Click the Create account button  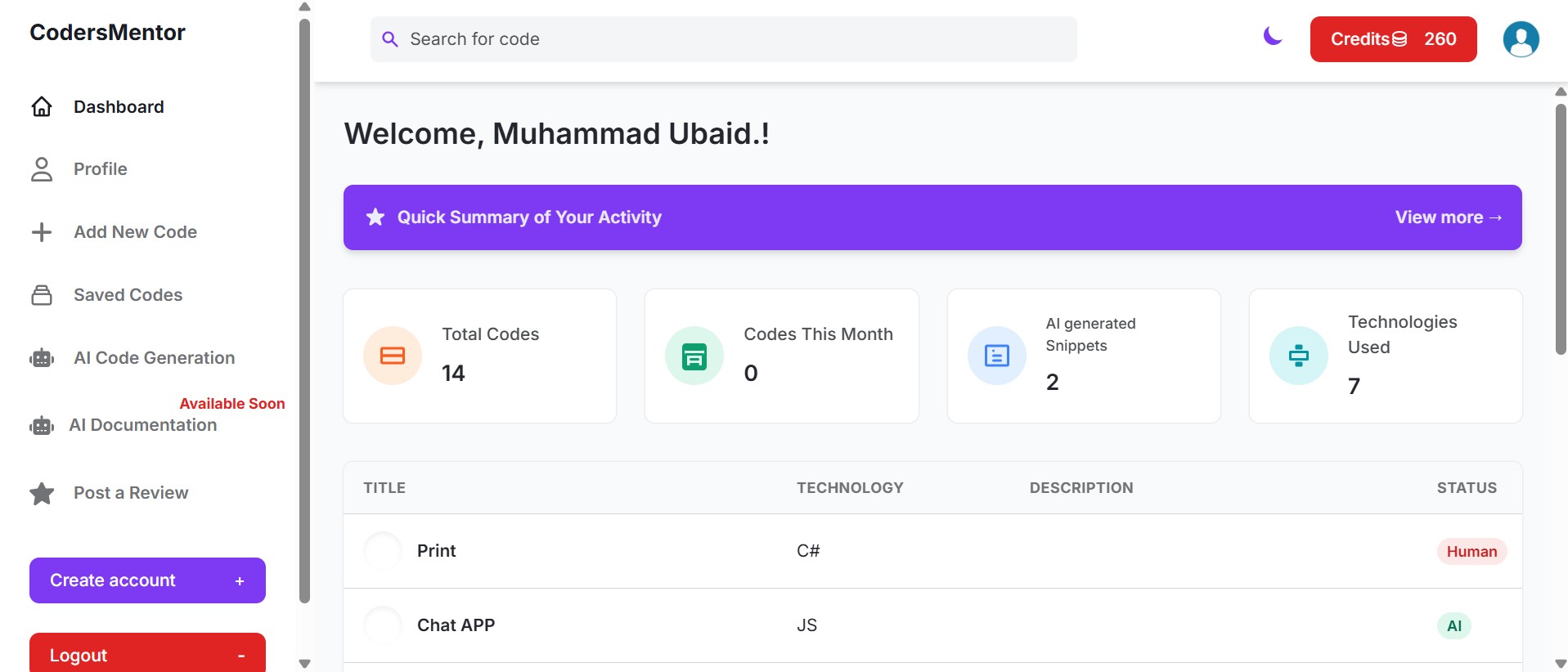tap(147, 580)
